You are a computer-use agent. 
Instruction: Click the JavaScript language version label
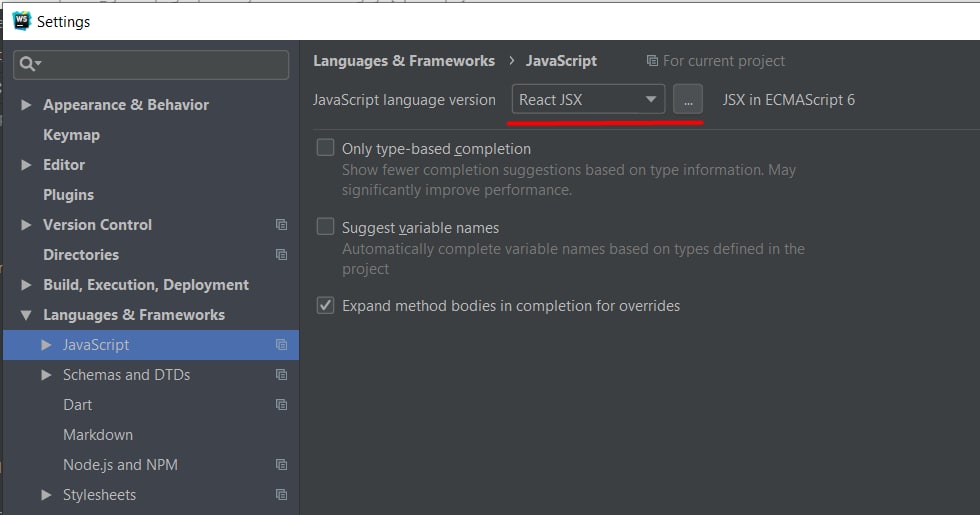(x=404, y=100)
